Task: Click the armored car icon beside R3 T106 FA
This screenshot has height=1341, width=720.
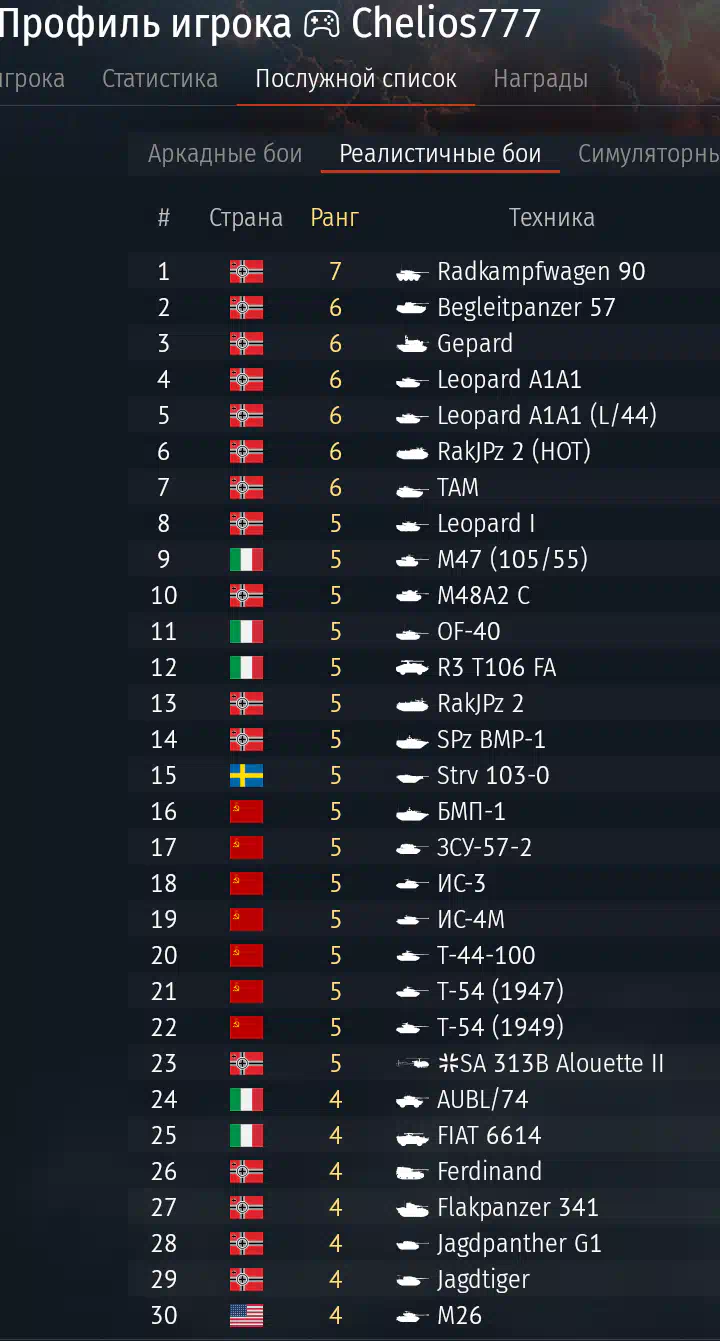Action: pos(412,668)
